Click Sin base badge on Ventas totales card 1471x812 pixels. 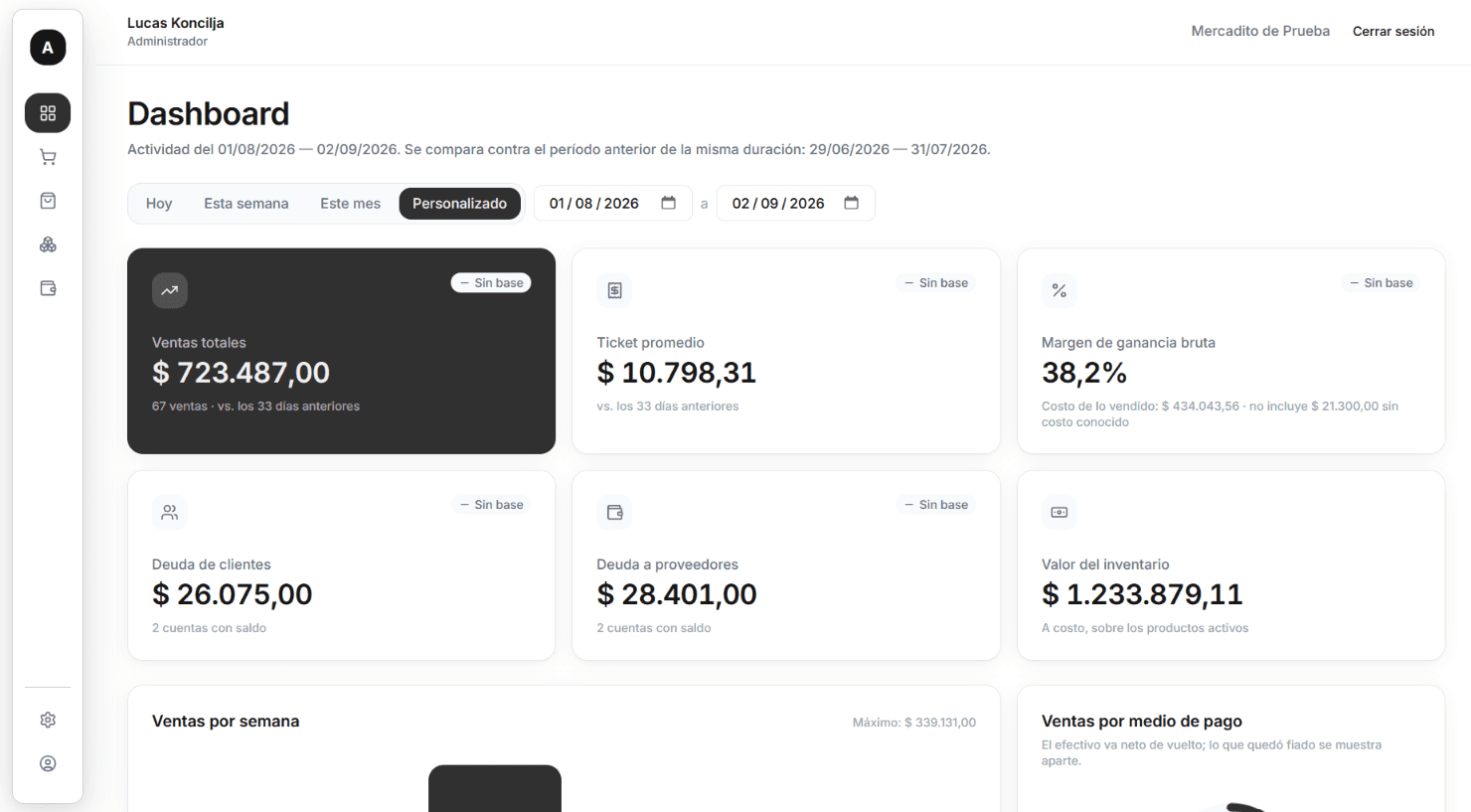point(491,283)
